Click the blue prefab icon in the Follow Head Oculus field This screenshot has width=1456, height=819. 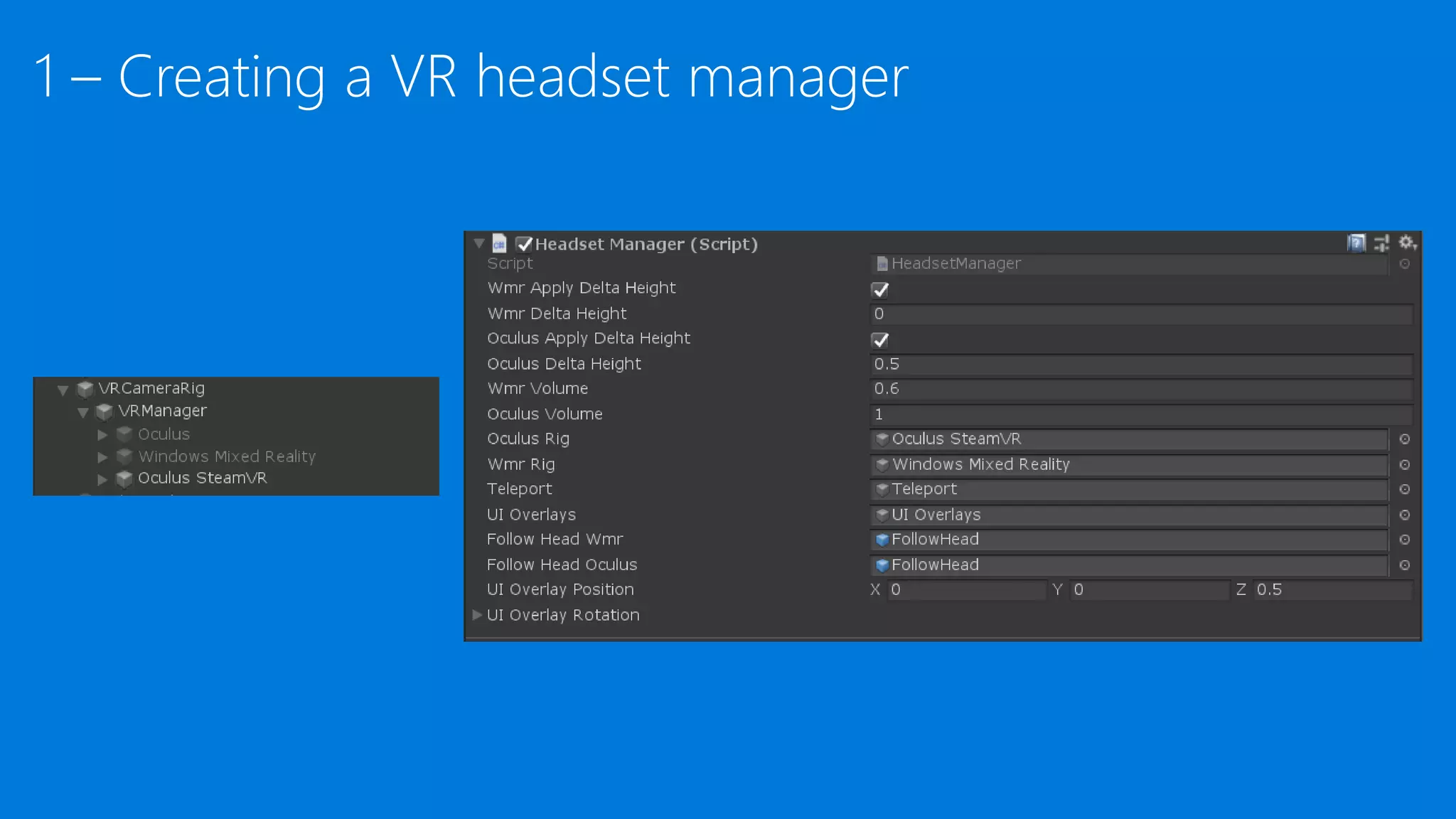[x=882, y=565]
